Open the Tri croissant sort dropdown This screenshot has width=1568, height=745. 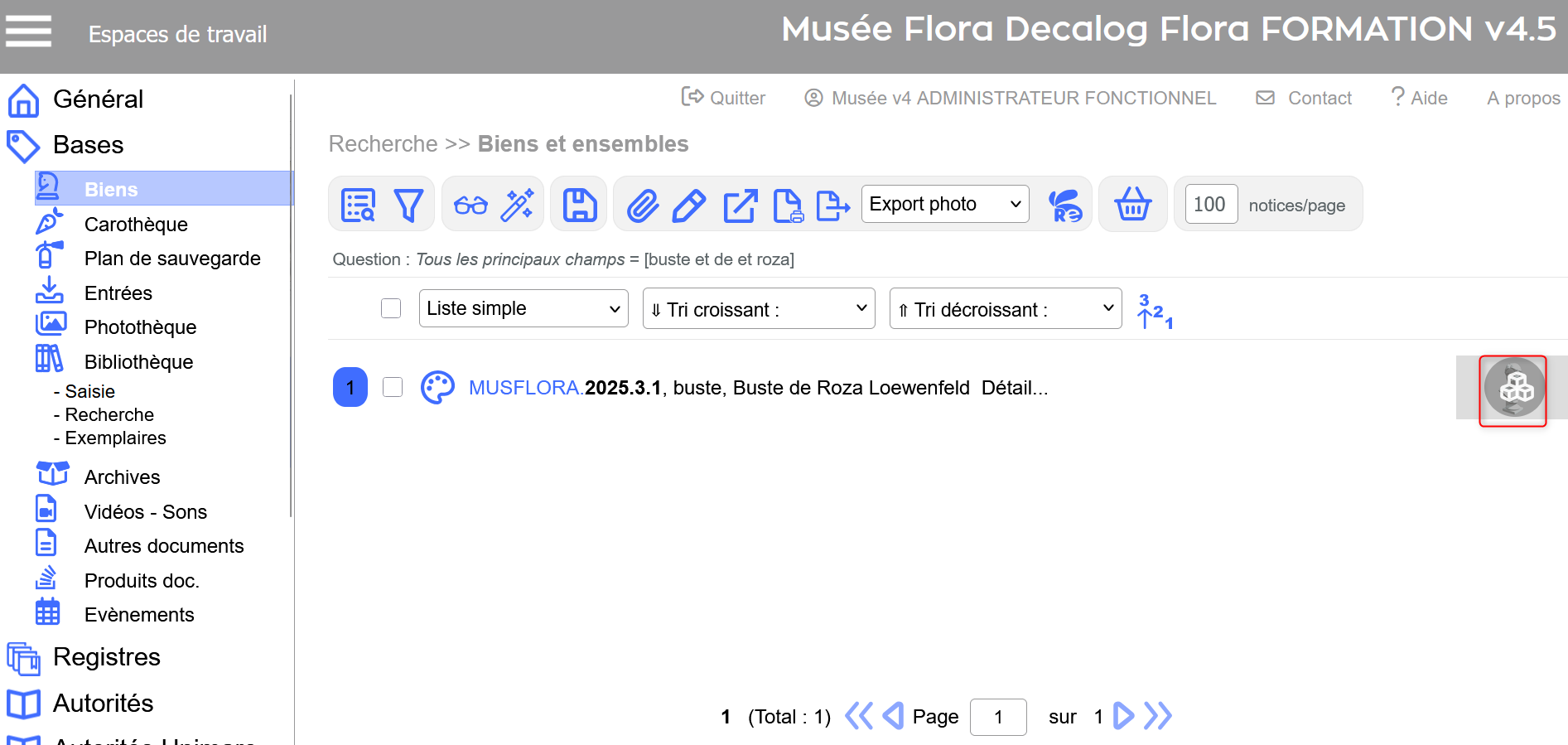[x=758, y=309]
